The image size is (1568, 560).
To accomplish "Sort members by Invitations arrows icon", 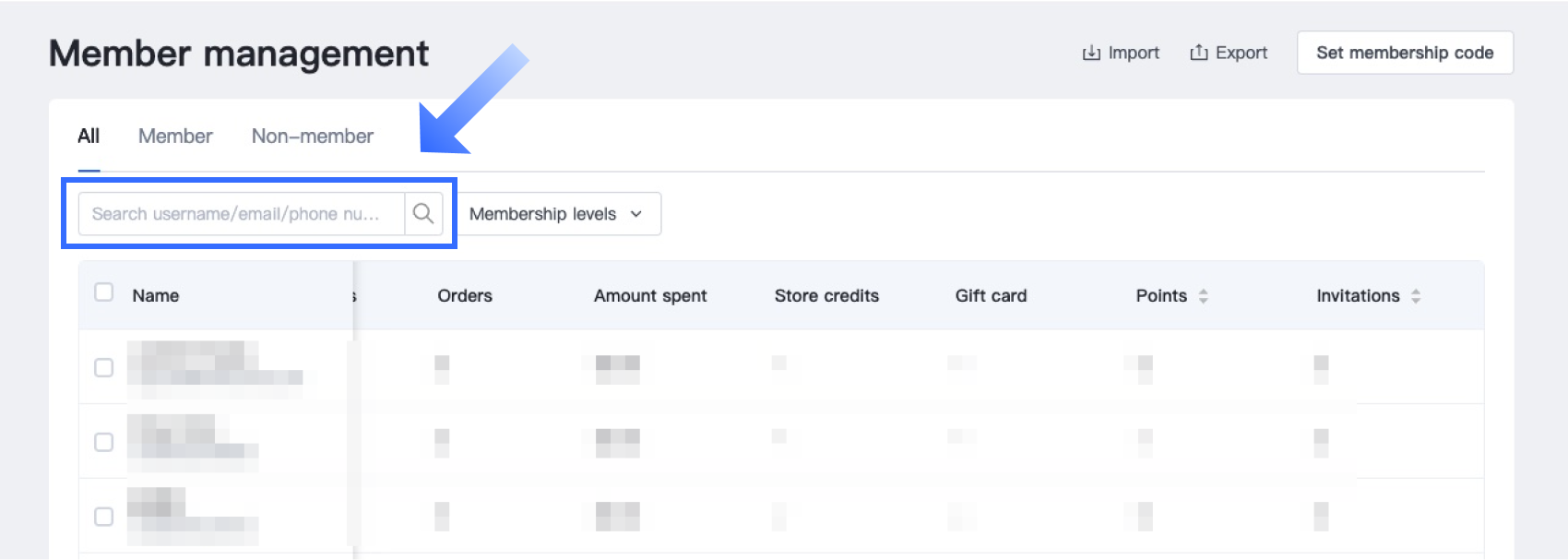I will (x=1416, y=296).
